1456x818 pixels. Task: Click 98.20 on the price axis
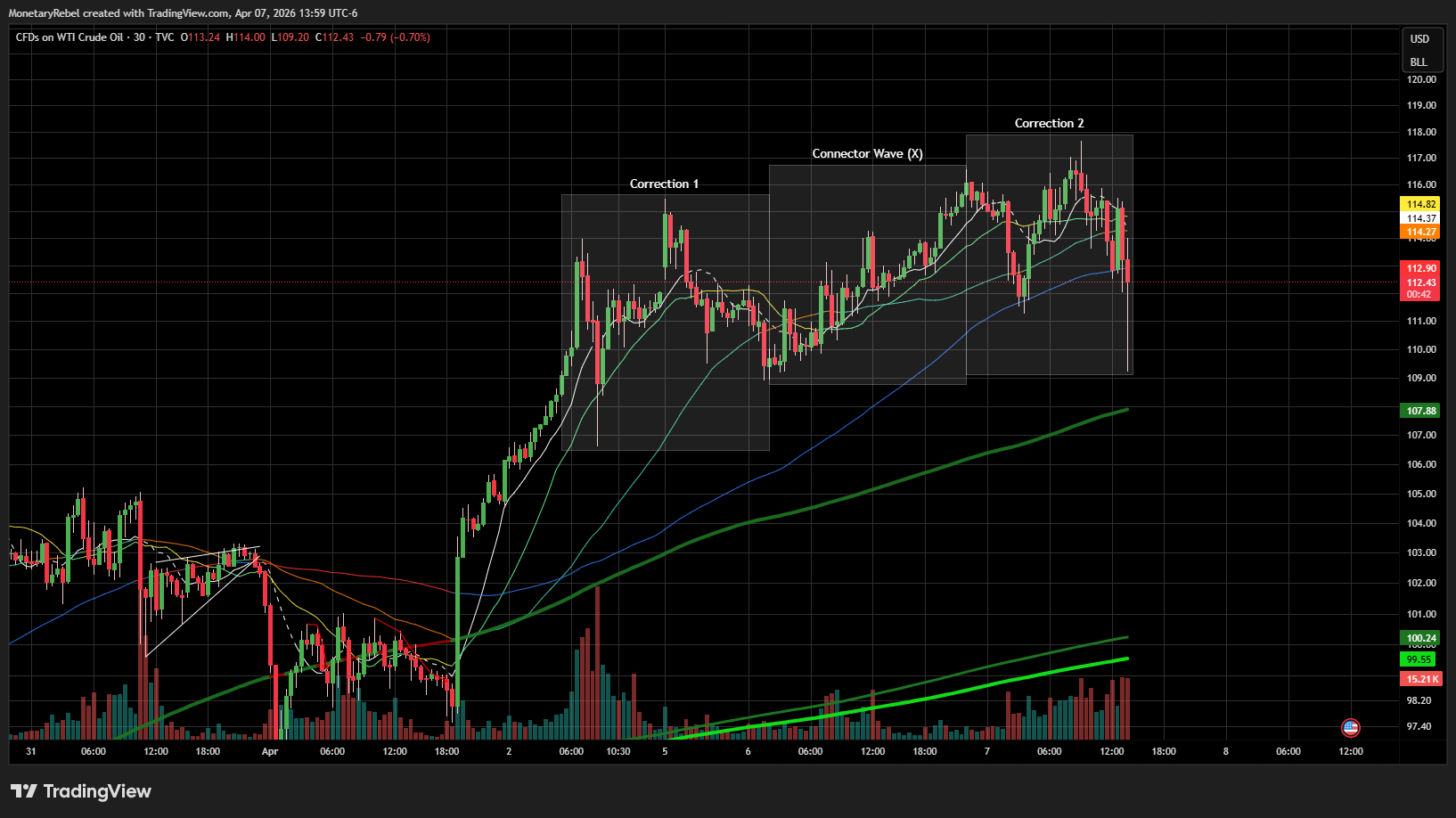1419,700
